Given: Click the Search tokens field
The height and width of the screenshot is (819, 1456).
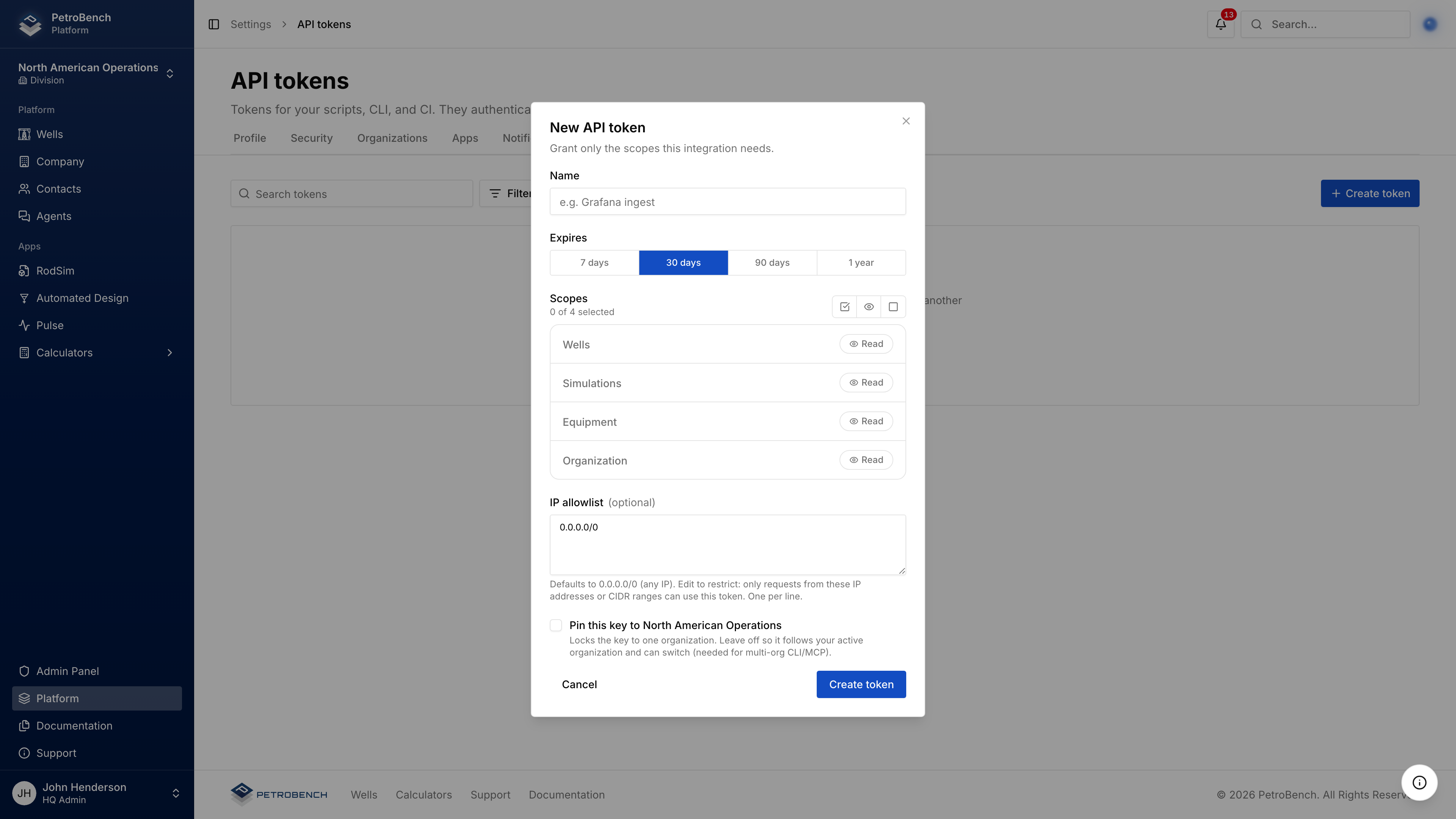Looking at the screenshot, I should pyautogui.click(x=351, y=194).
